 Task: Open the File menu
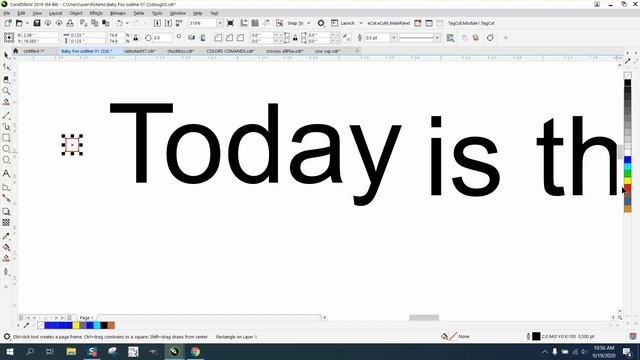tap(7, 13)
